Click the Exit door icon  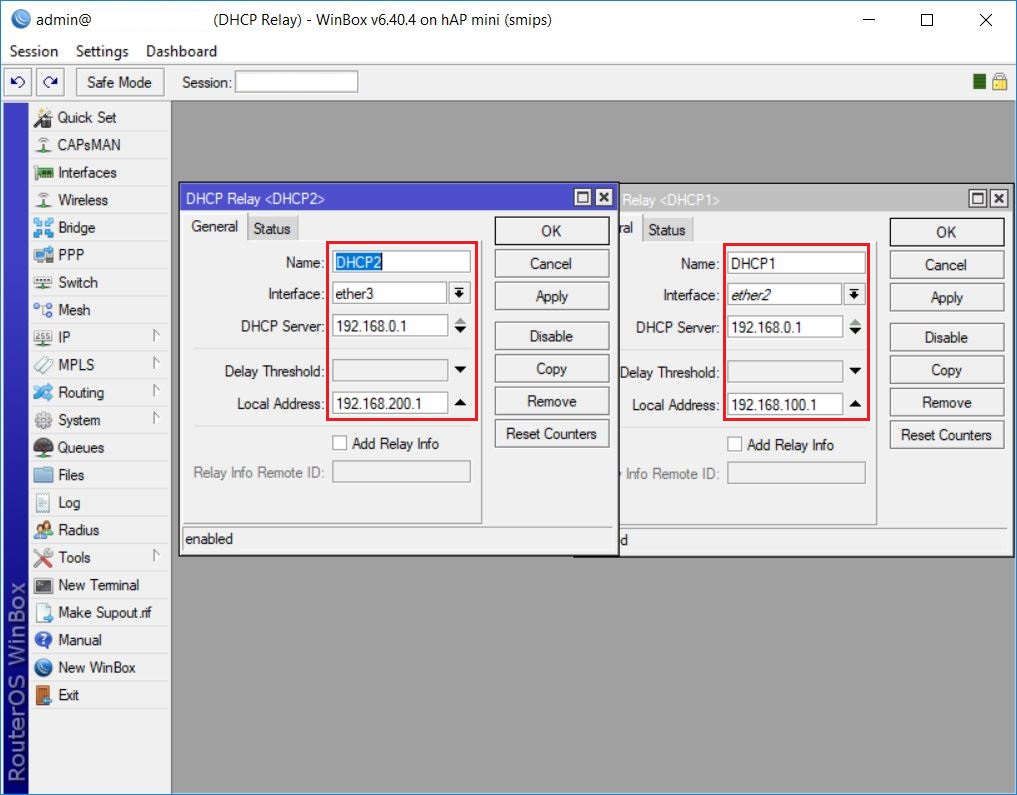(43, 695)
